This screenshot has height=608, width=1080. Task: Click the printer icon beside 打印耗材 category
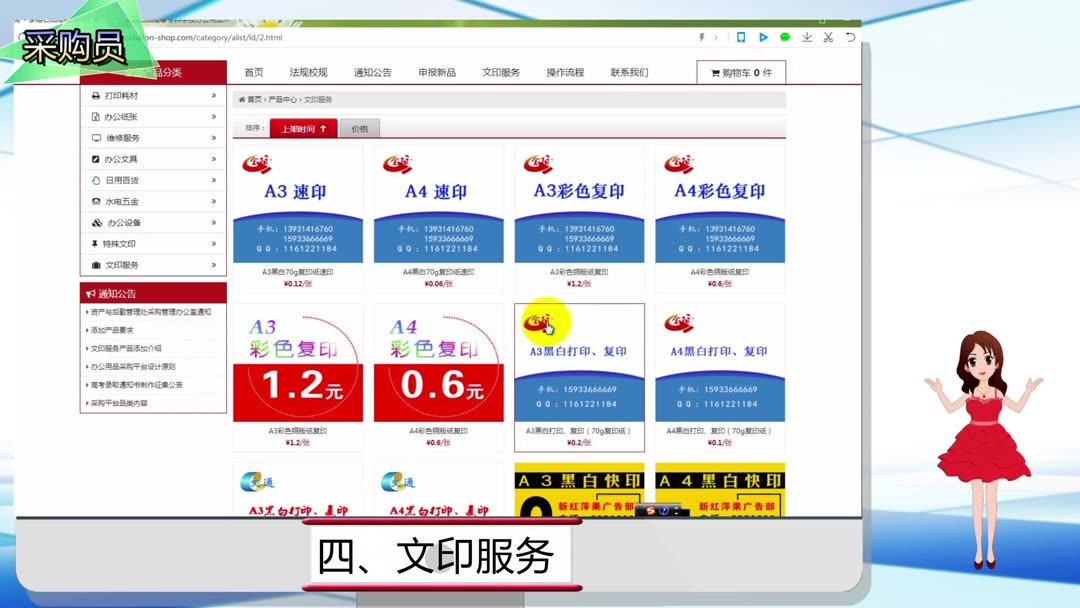pyautogui.click(x=95, y=96)
